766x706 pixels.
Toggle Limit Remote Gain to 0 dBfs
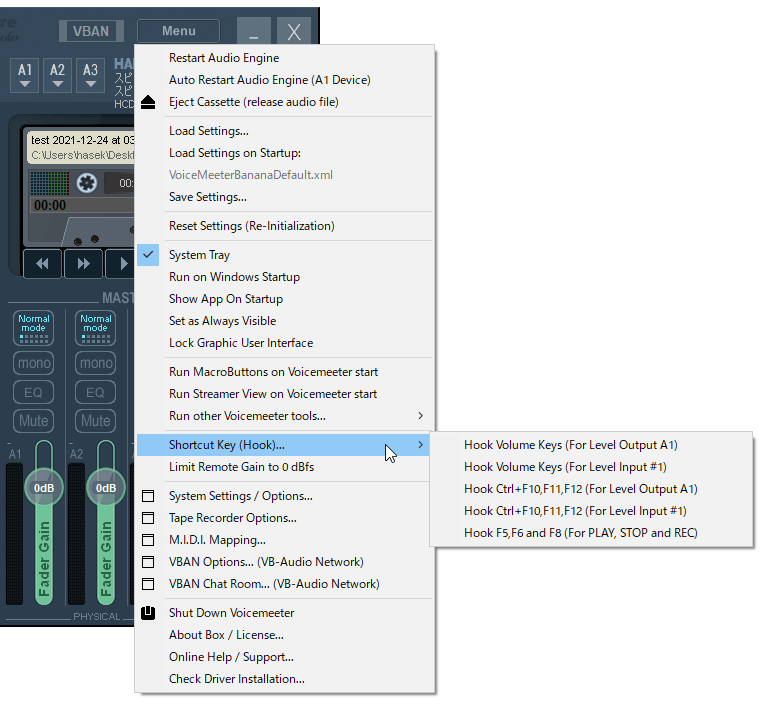click(284, 467)
